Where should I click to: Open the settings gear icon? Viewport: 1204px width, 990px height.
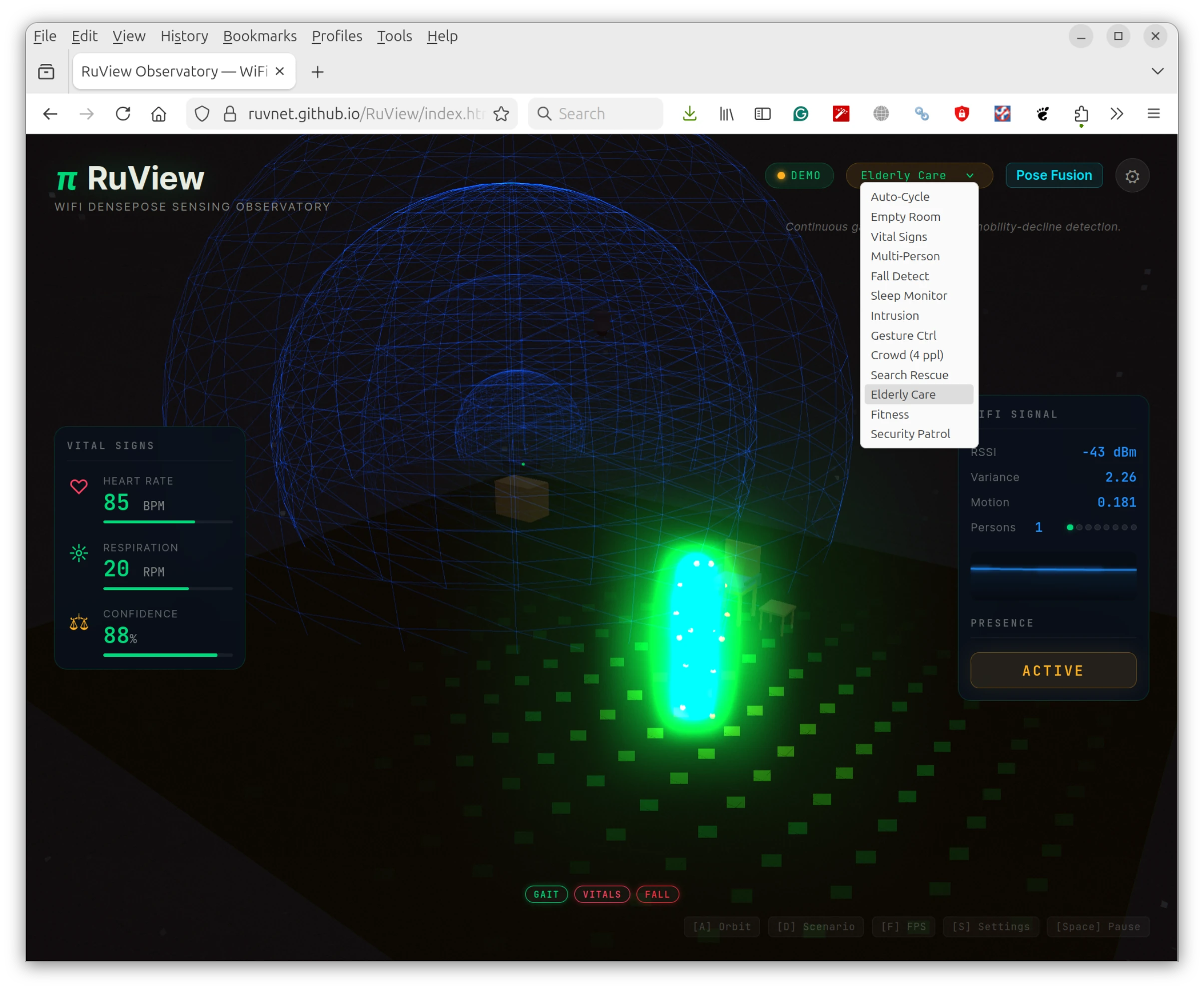point(1132,176)
